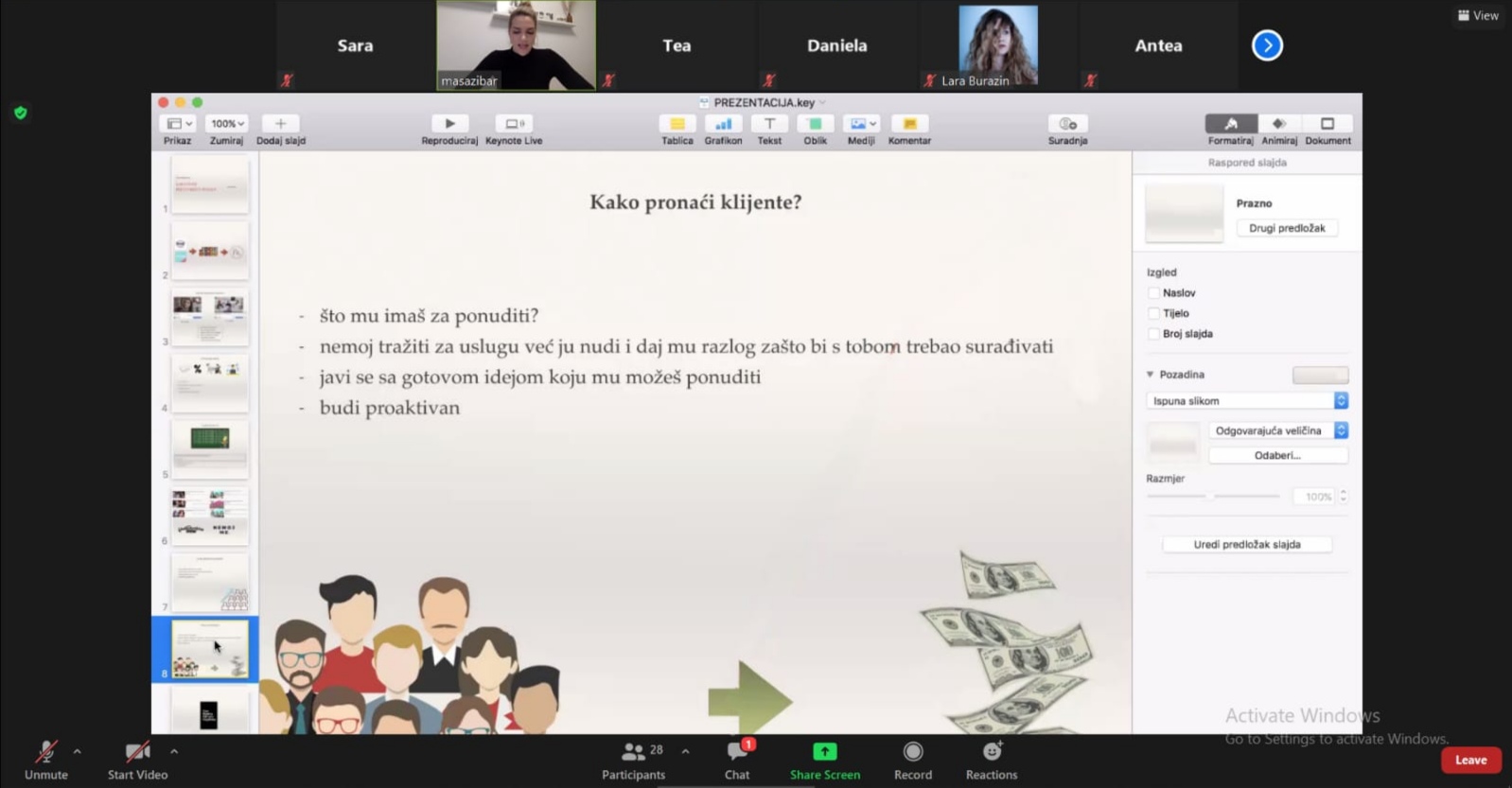Click the Reproduciraj play icon

coord(449,124)
